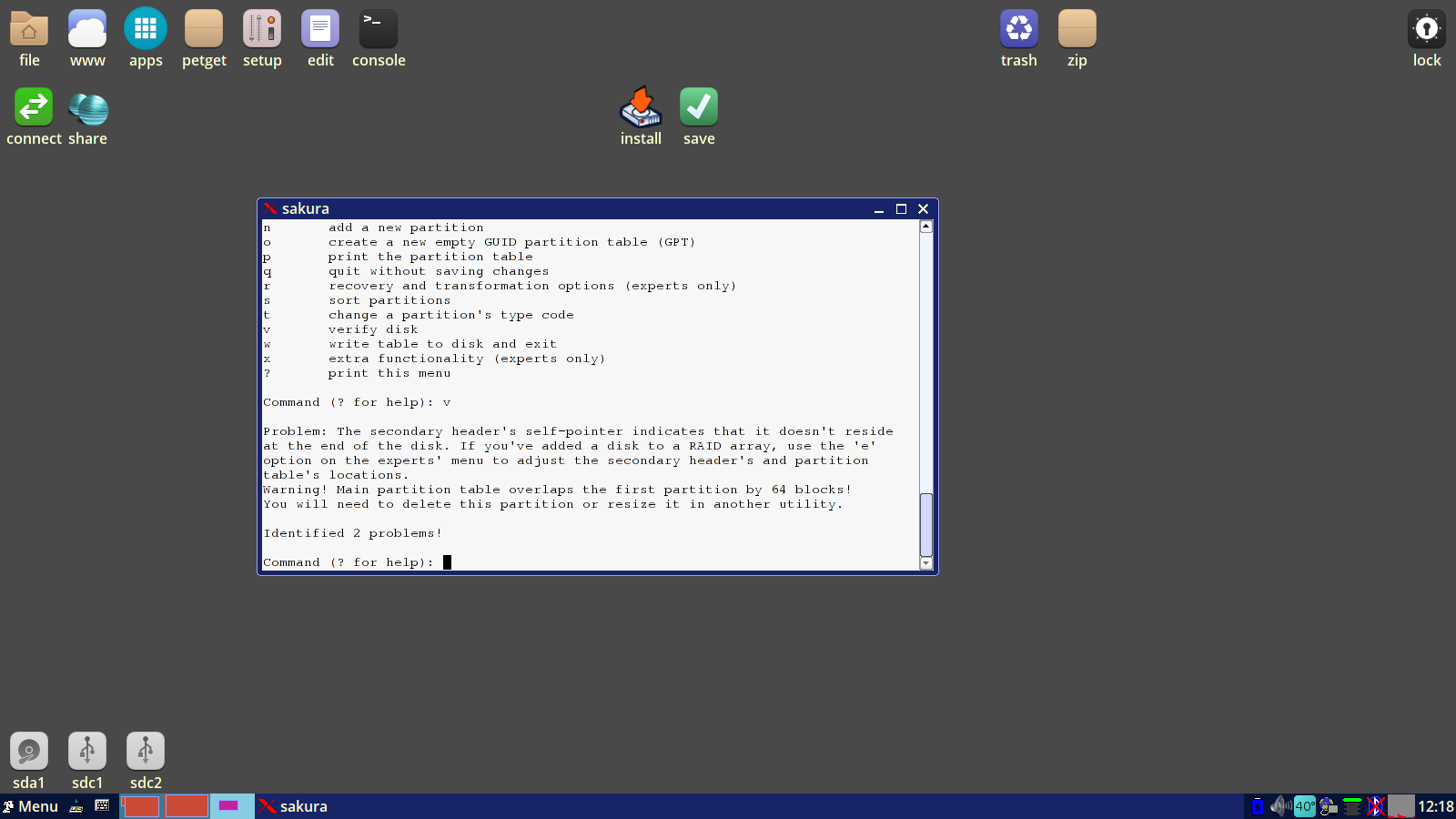Click the battery status tray icon
This screenshot has width=1456, height=819.
(1258, 806)
